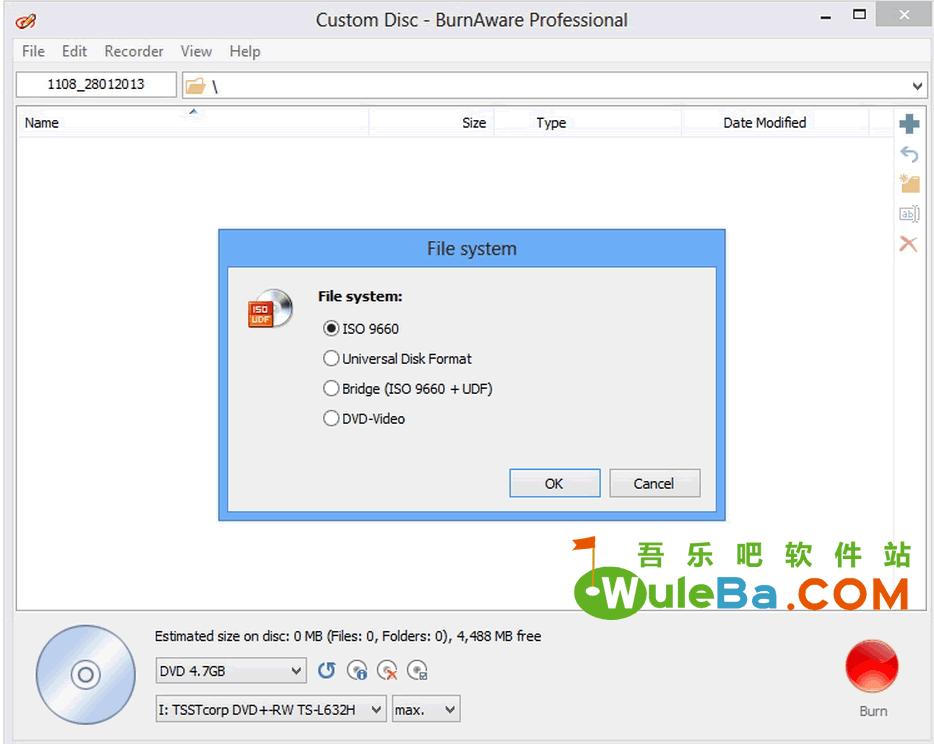
Task: Expand the path combo box dropdown arrow
Action: [917, 86]
